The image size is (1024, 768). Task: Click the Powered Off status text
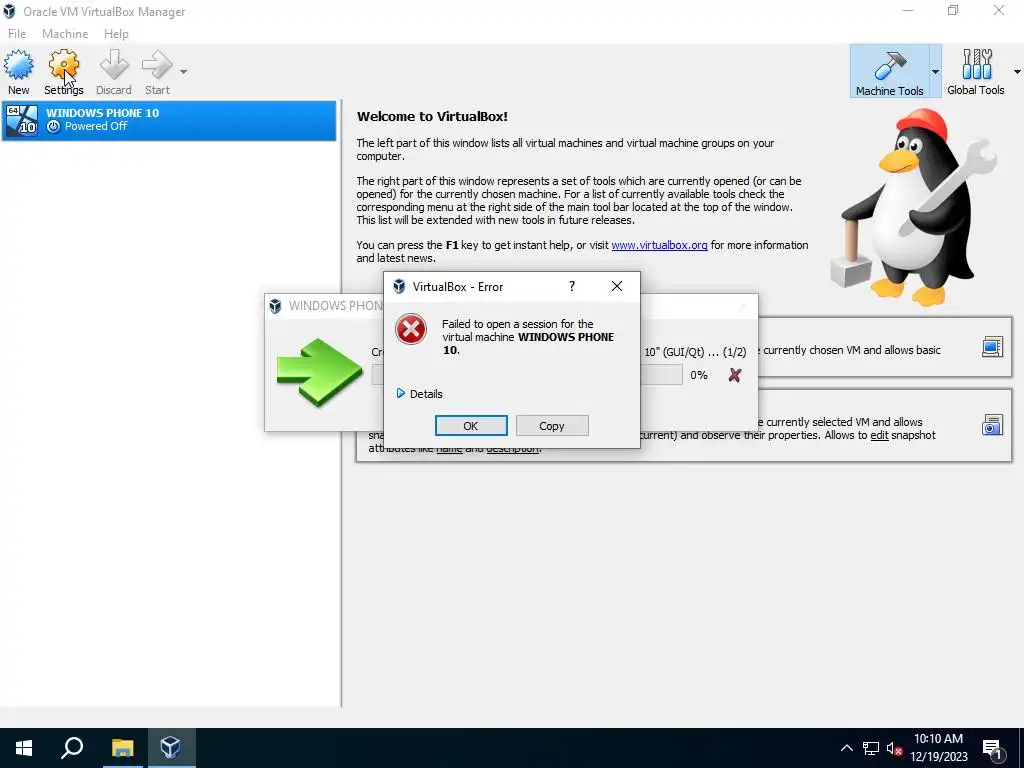click(x=95, y=126)
